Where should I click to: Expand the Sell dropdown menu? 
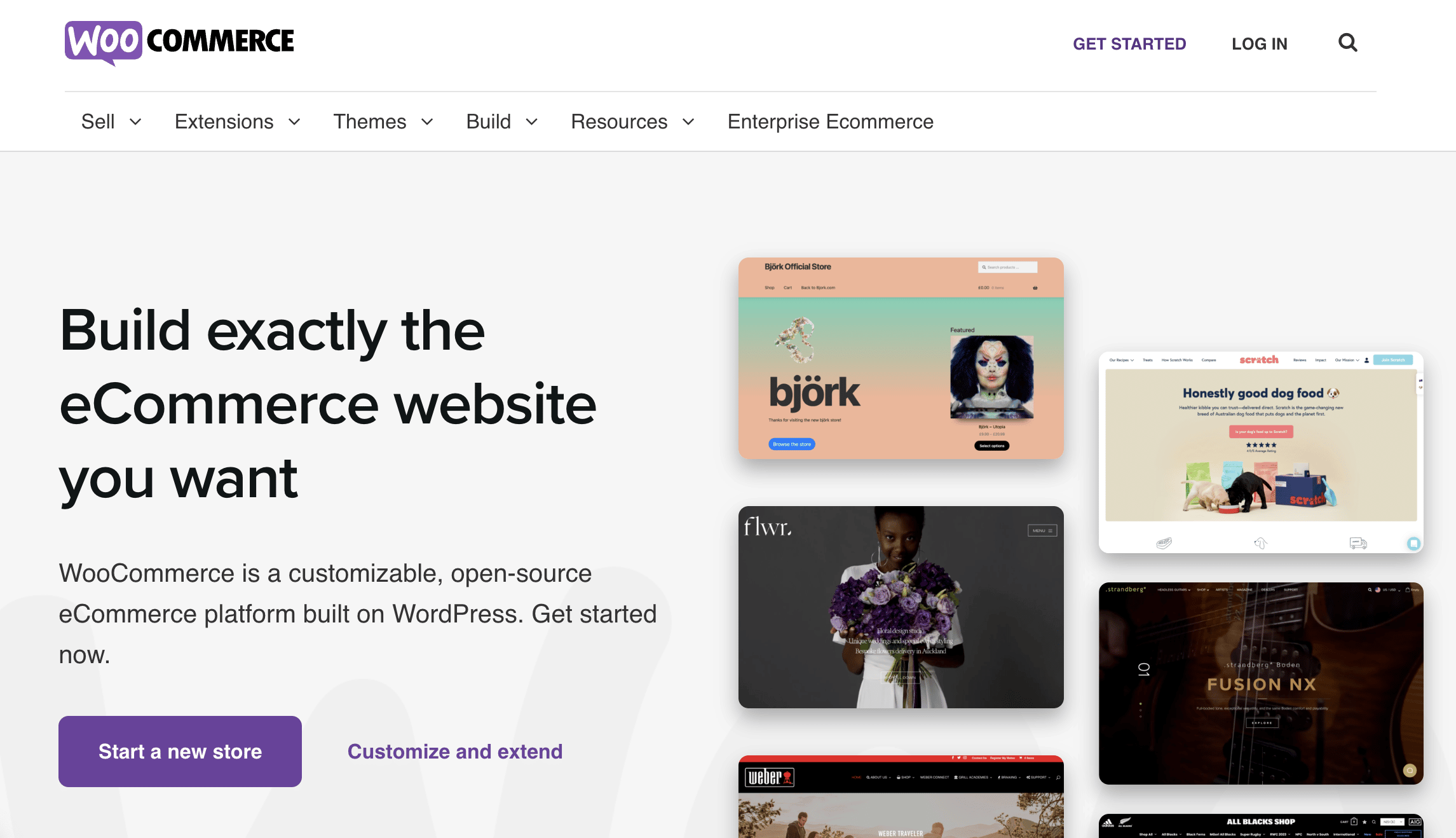click(109, 122)
